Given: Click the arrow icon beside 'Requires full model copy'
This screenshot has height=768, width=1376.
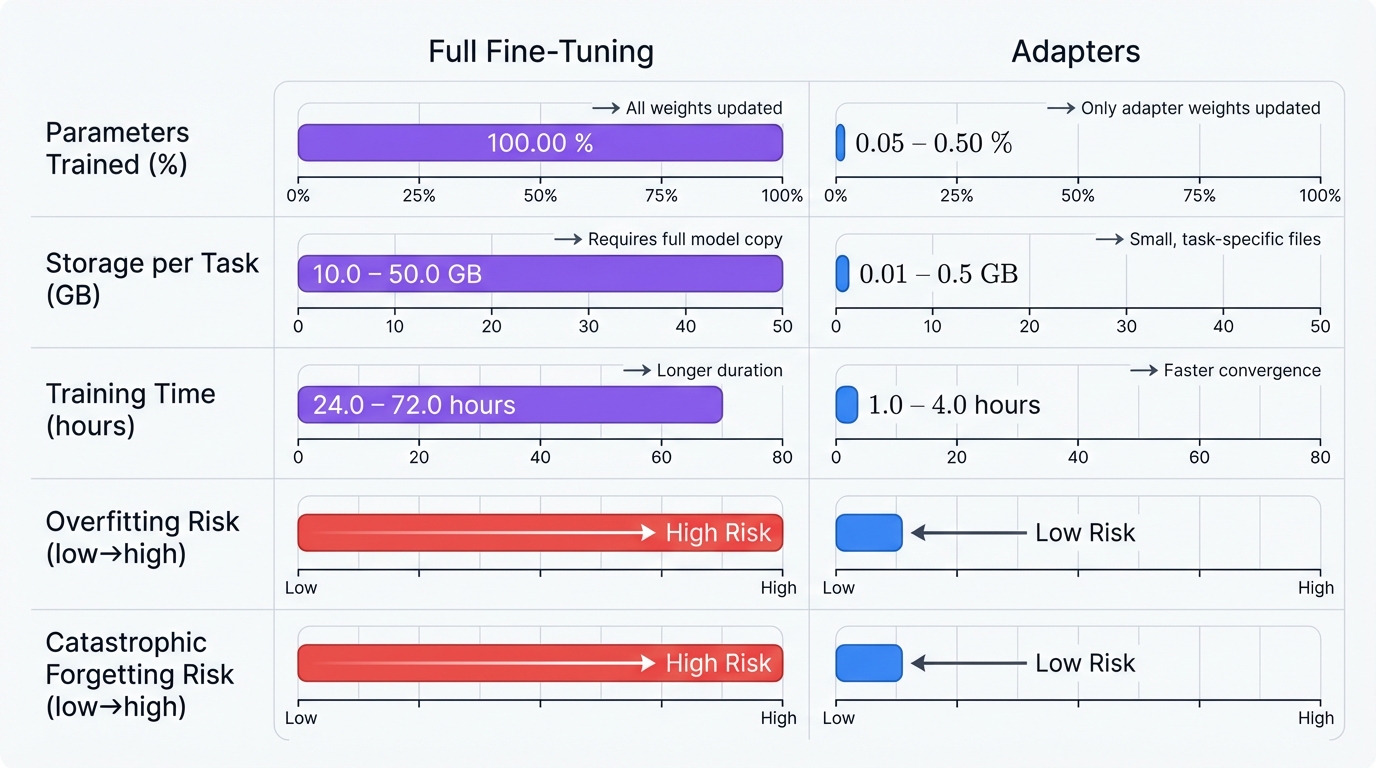Looking at the screenshot, I should 567,239.
